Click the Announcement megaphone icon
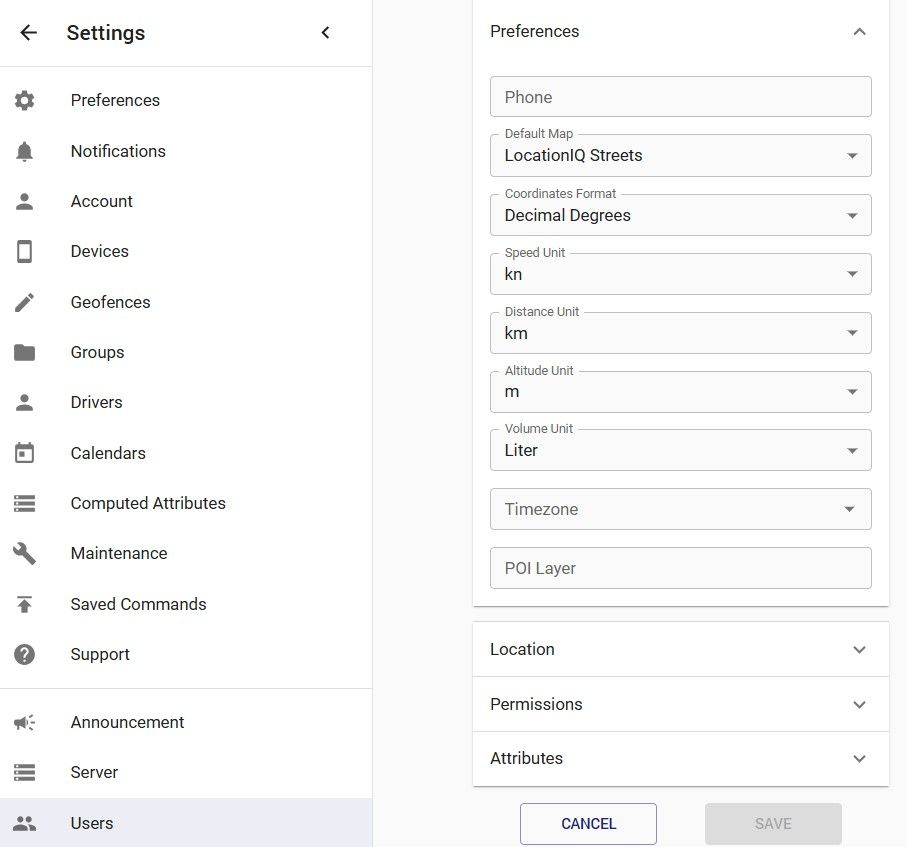Screen dimensions: 907x847 click(25, 722)
